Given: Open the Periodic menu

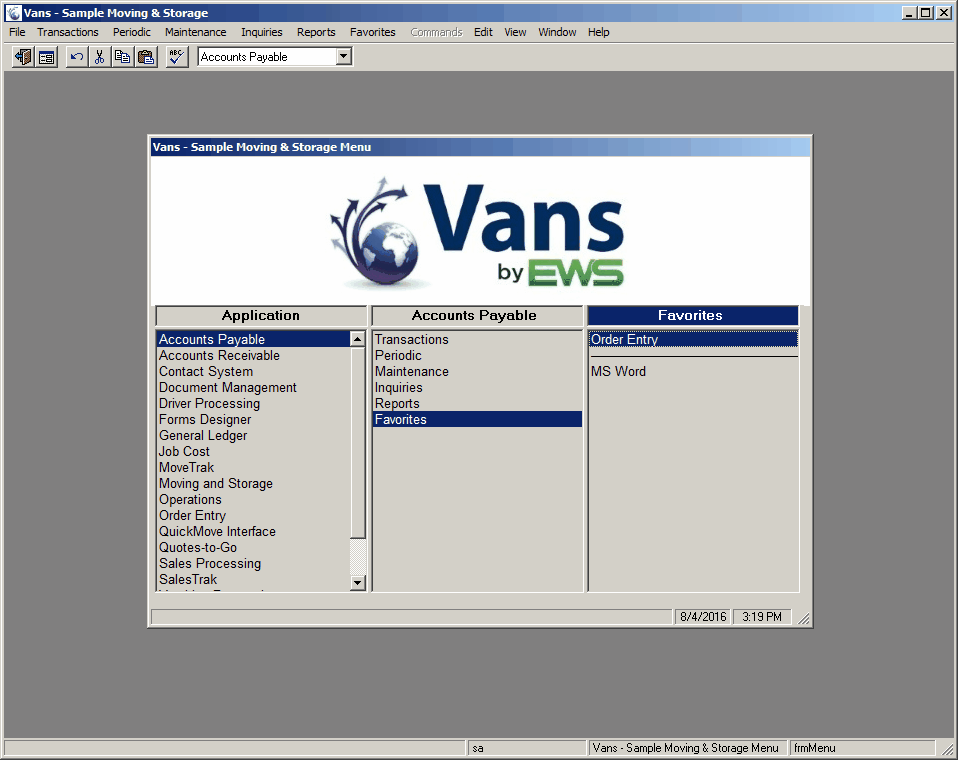Looking at the screenshot, I should pos(131,32).
